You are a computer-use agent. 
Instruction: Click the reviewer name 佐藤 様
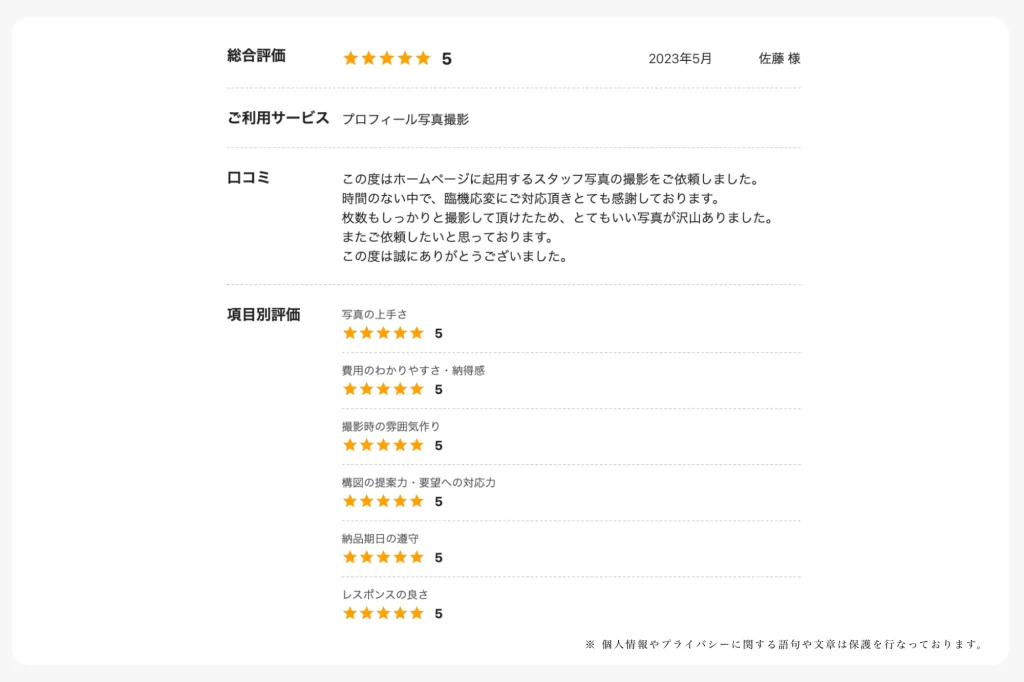tap(779, 59)
